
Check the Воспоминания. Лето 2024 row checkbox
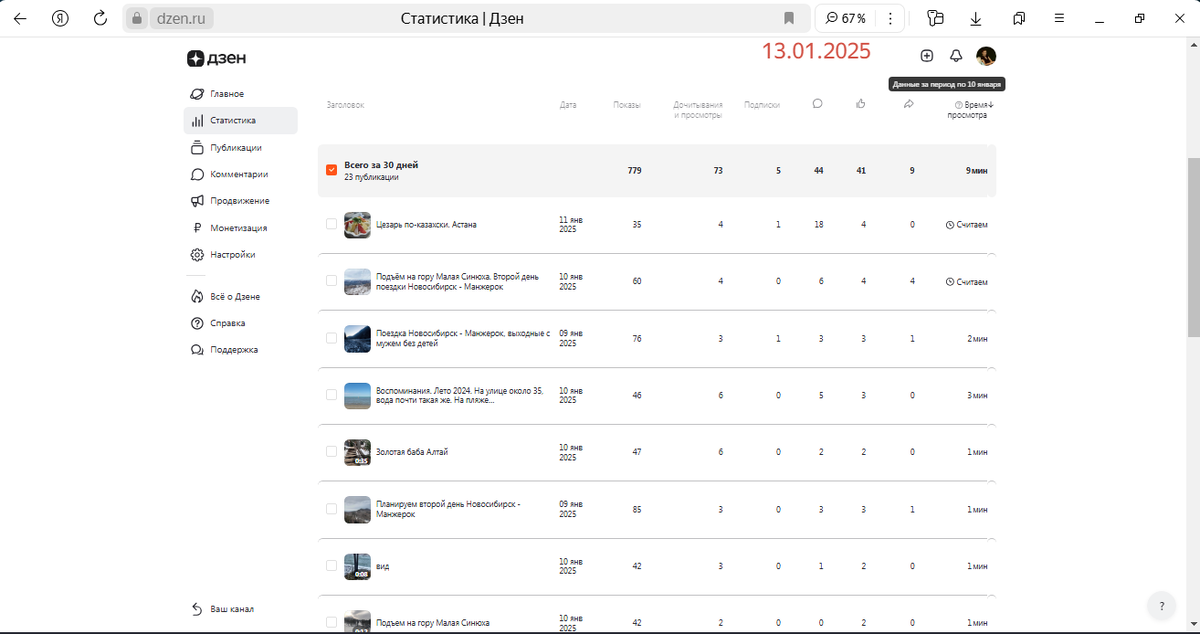click(331, 395)
